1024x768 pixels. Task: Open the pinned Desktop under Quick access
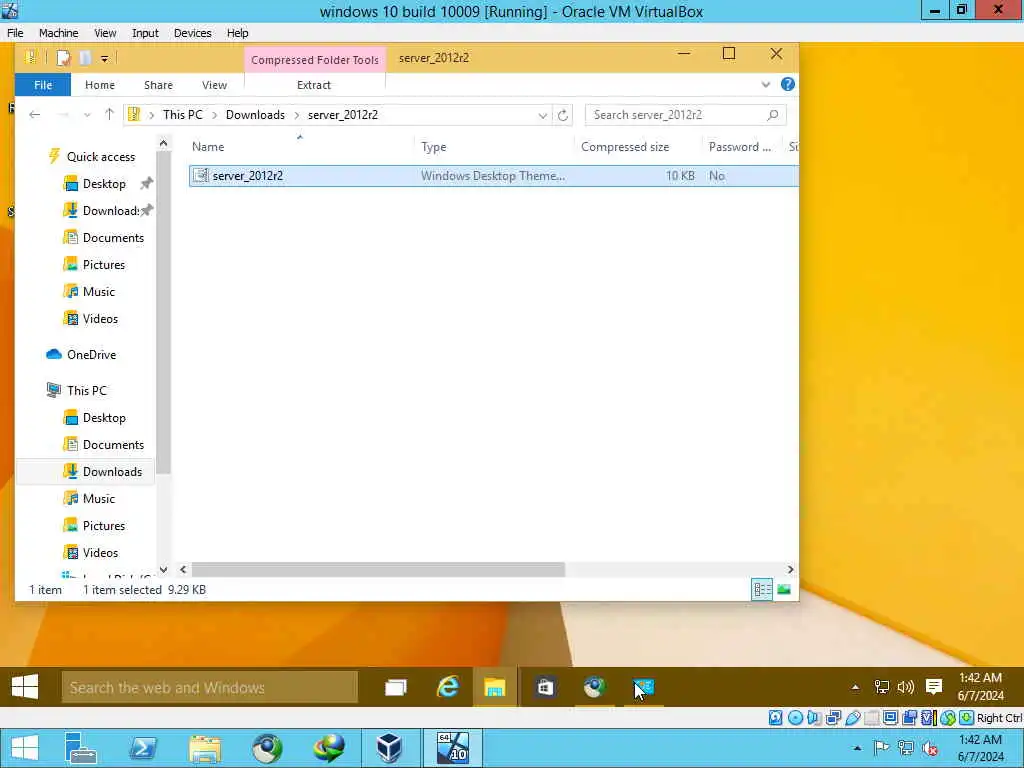104,184
